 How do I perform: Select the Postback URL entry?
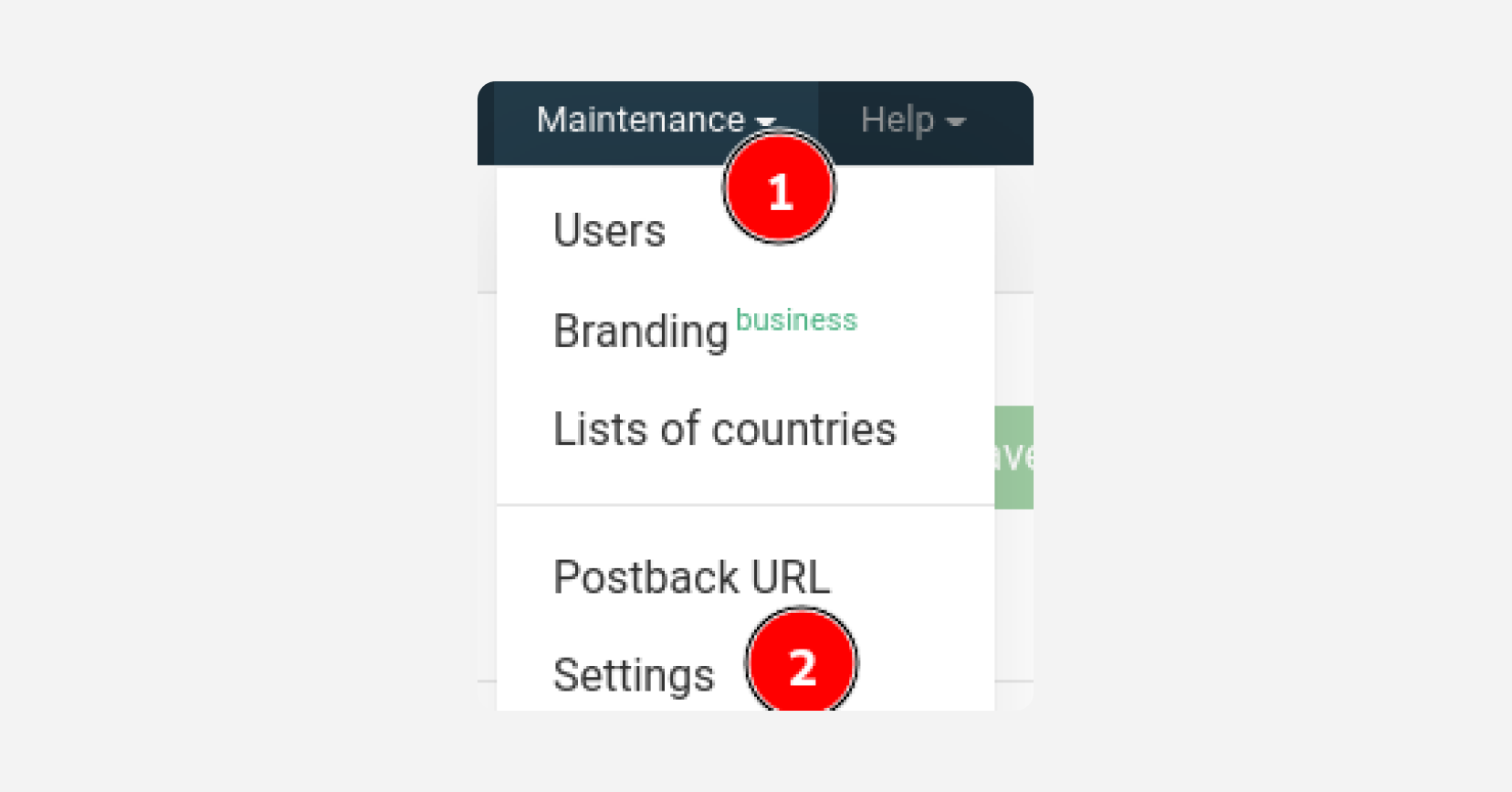pyautogui.click(x=692, y=577)
